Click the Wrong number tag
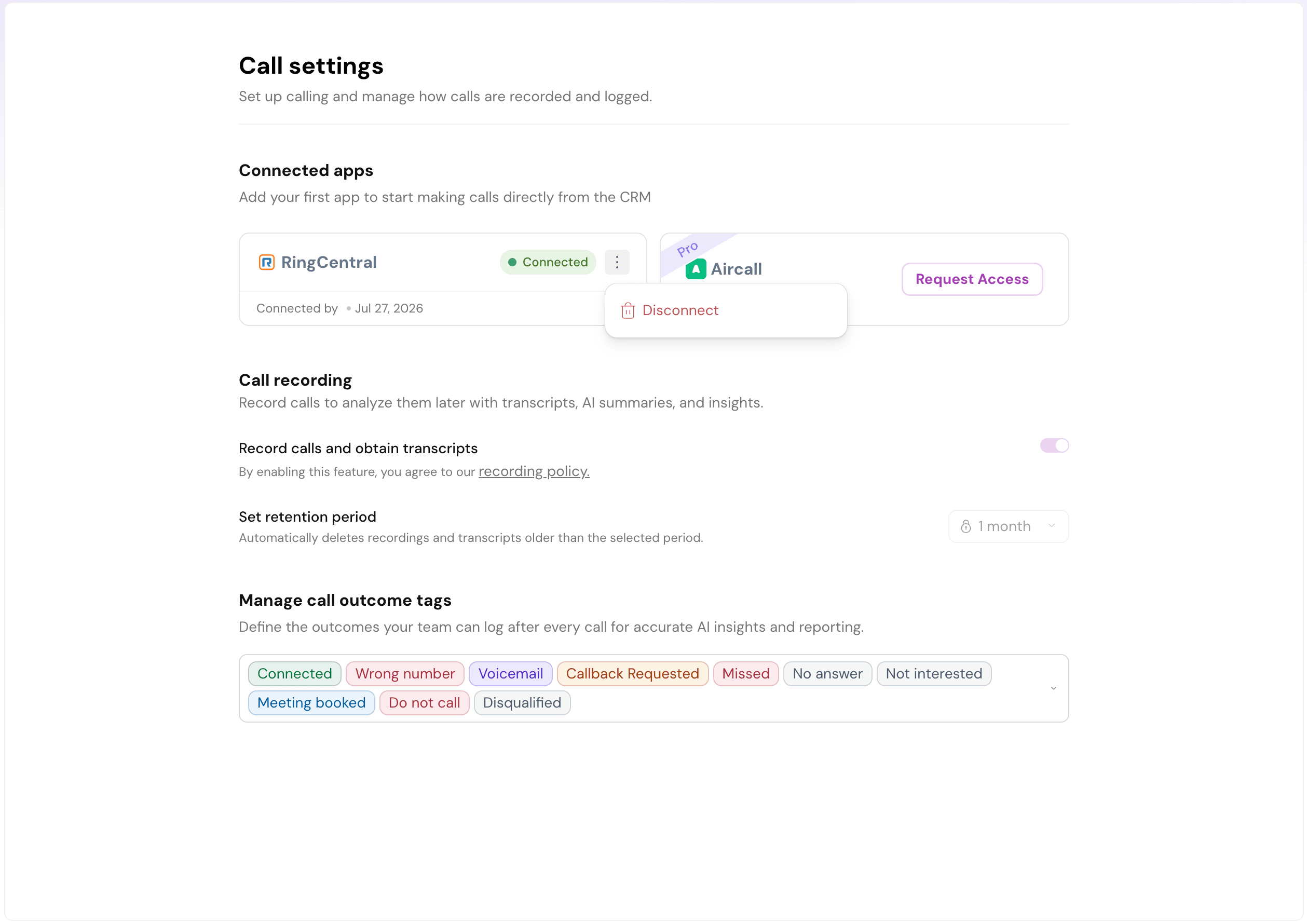The height and width of the screenshot is (924, 1307). tap(405, 673)
